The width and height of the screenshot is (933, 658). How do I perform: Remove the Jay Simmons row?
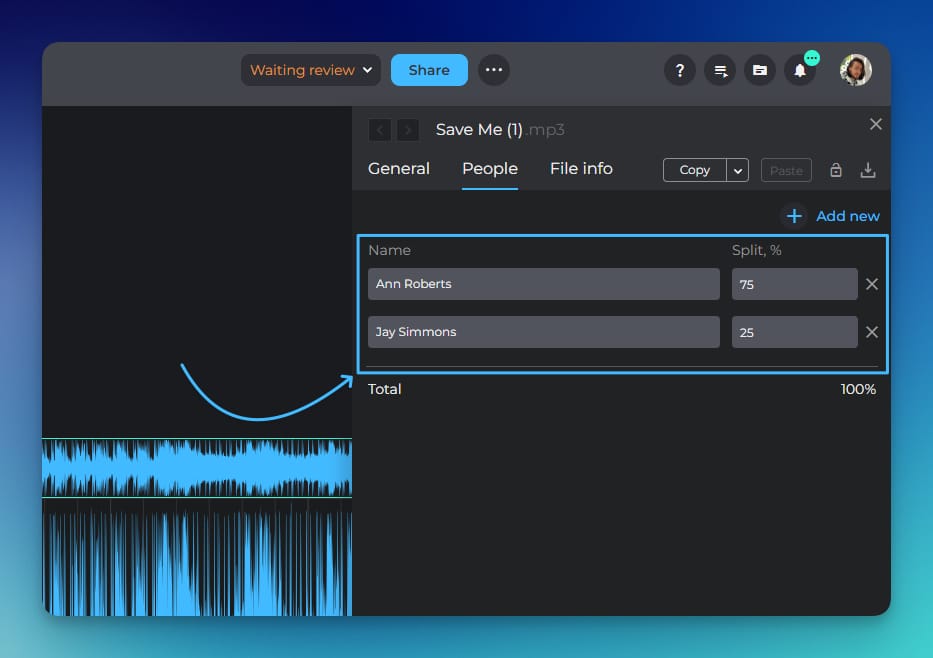pyautogui.click(x=872, y=332)
